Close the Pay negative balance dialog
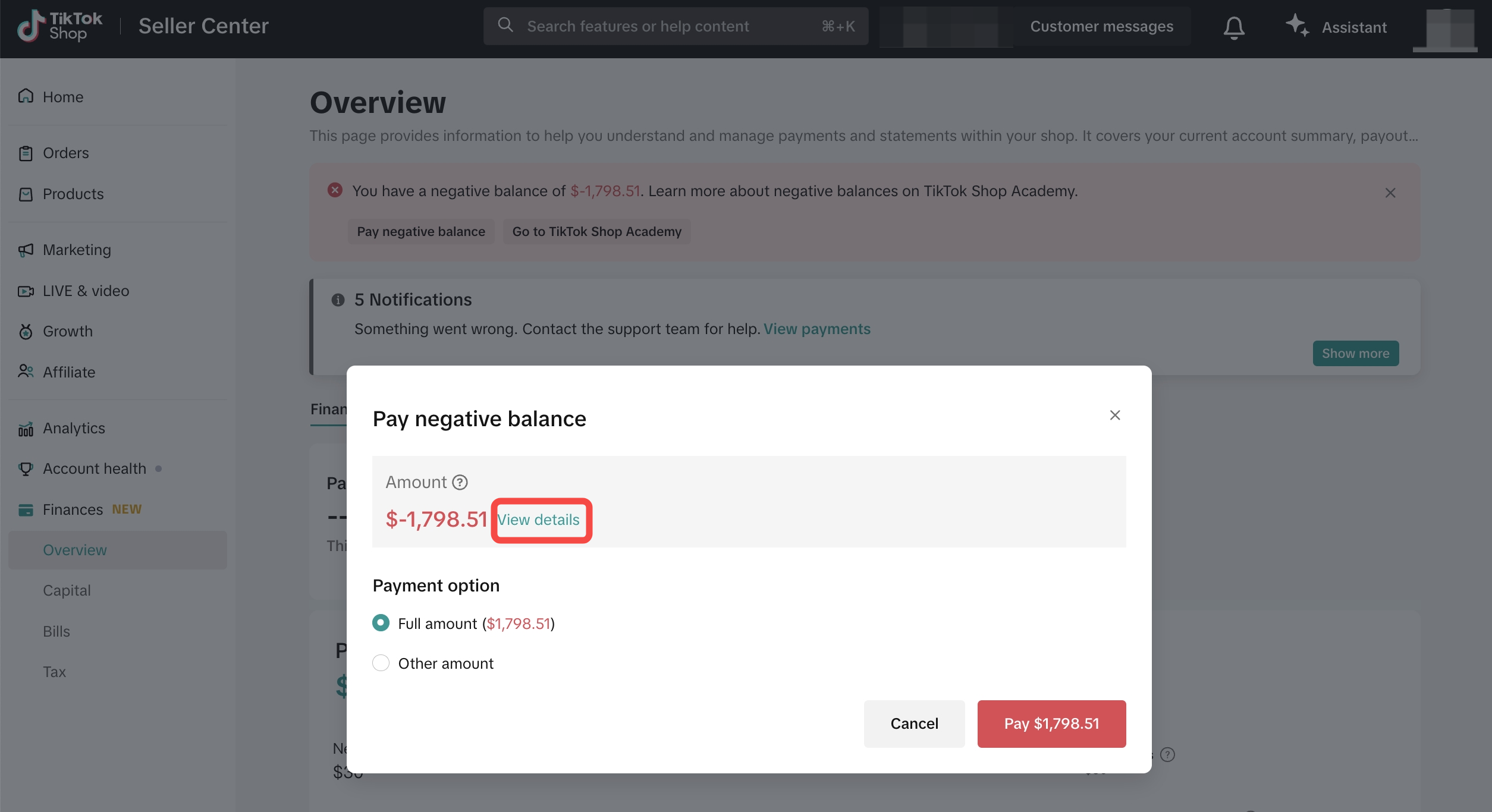Image resolution: width=1492 pixels, height=812 pixels. [x=1115, y=415]
